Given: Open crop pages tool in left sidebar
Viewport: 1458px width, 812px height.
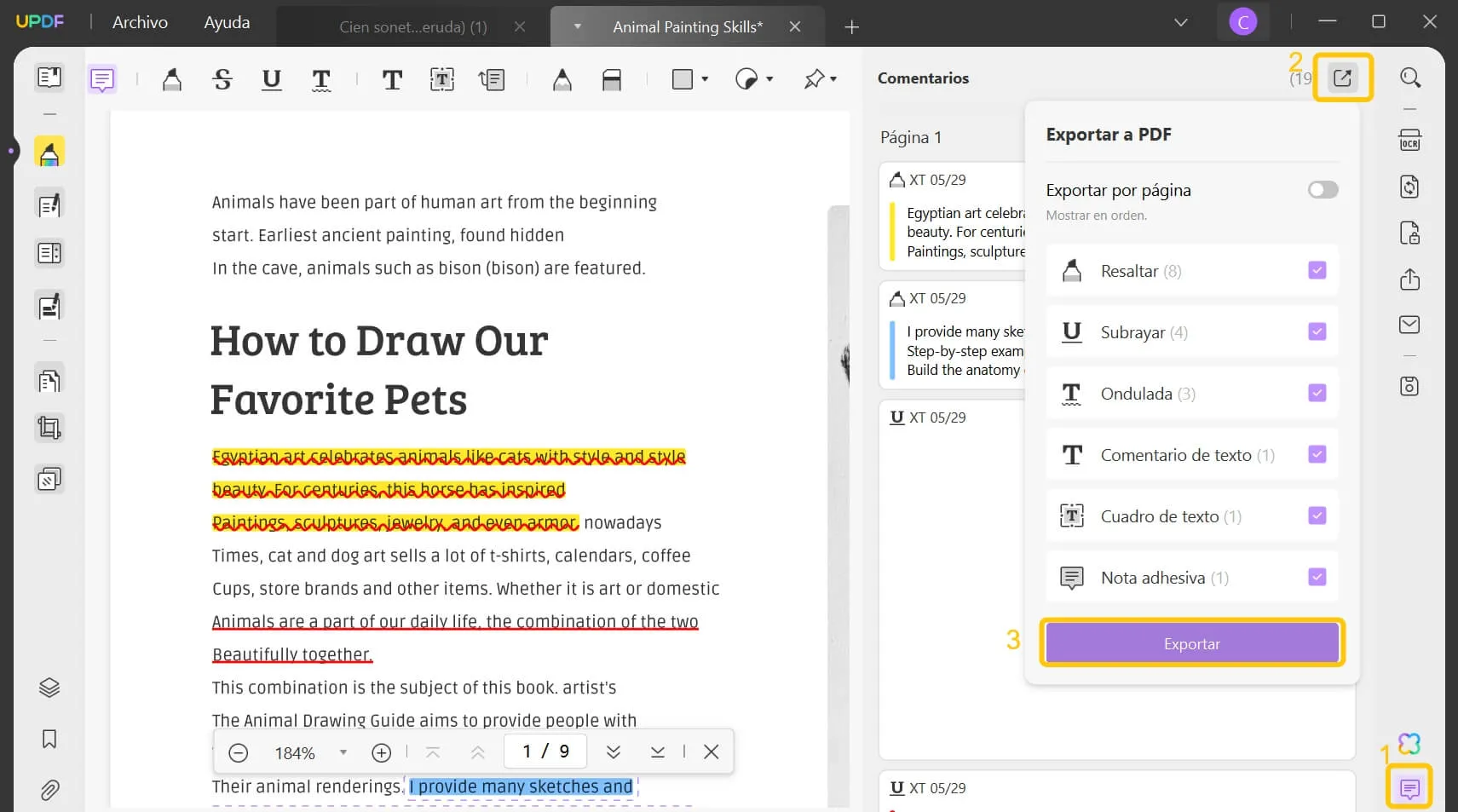Looking at the screenshot, I should (x=49, y=428).
